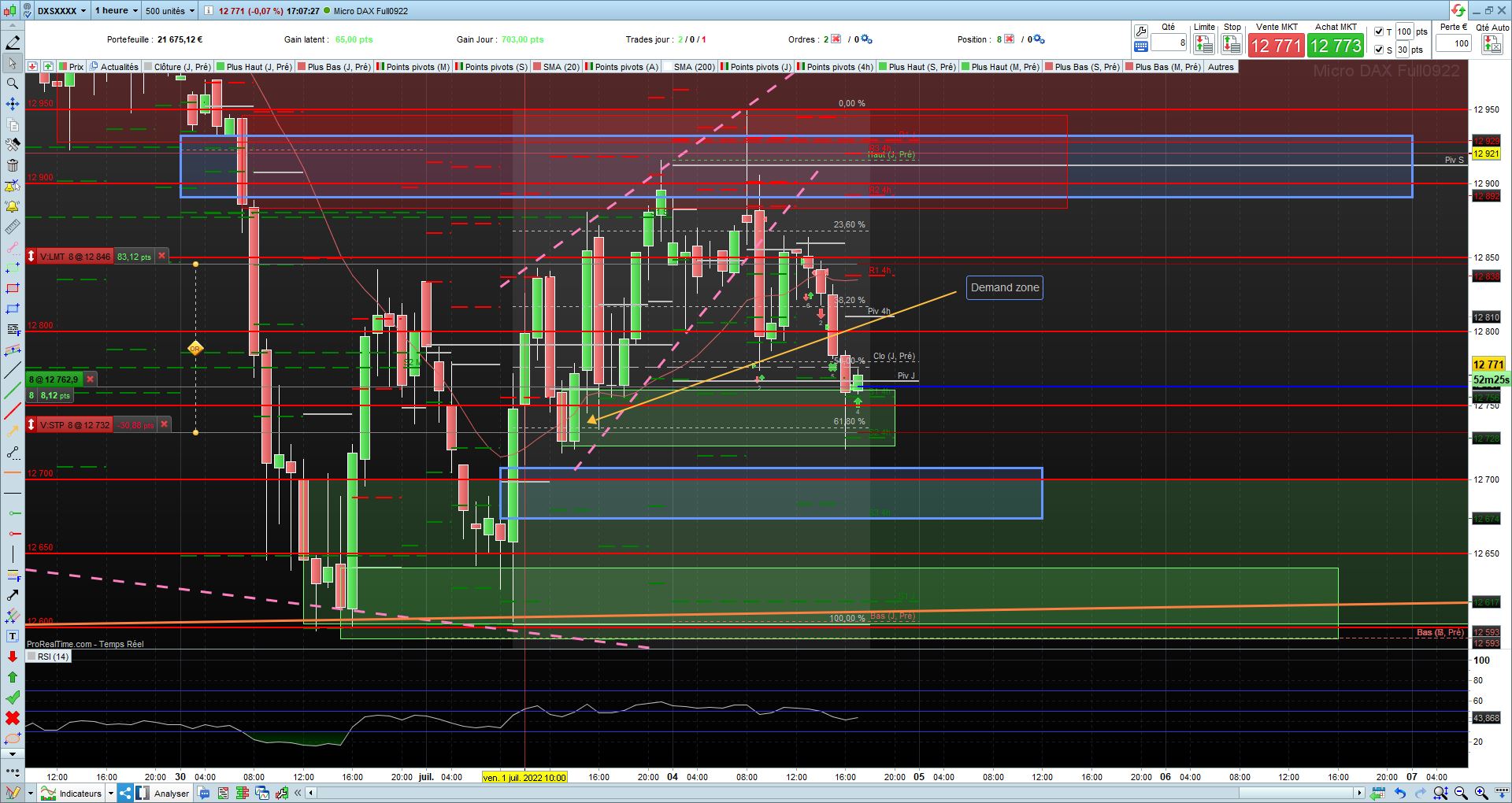Image resolution: width=1512 pixels, height=803 pixels.
Task: Select the text annotation tool
Action: click(x=13, y=636)
